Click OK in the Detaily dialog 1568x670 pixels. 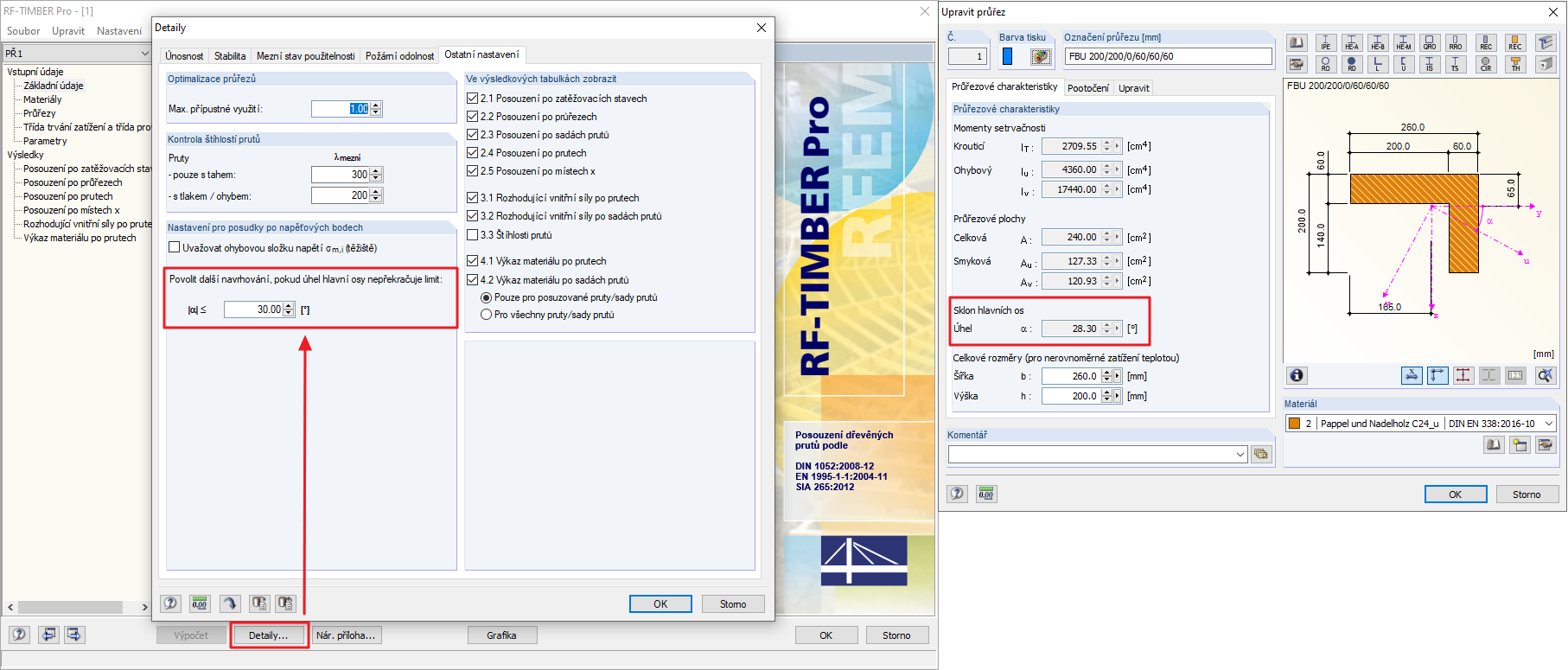click(660, 603)
